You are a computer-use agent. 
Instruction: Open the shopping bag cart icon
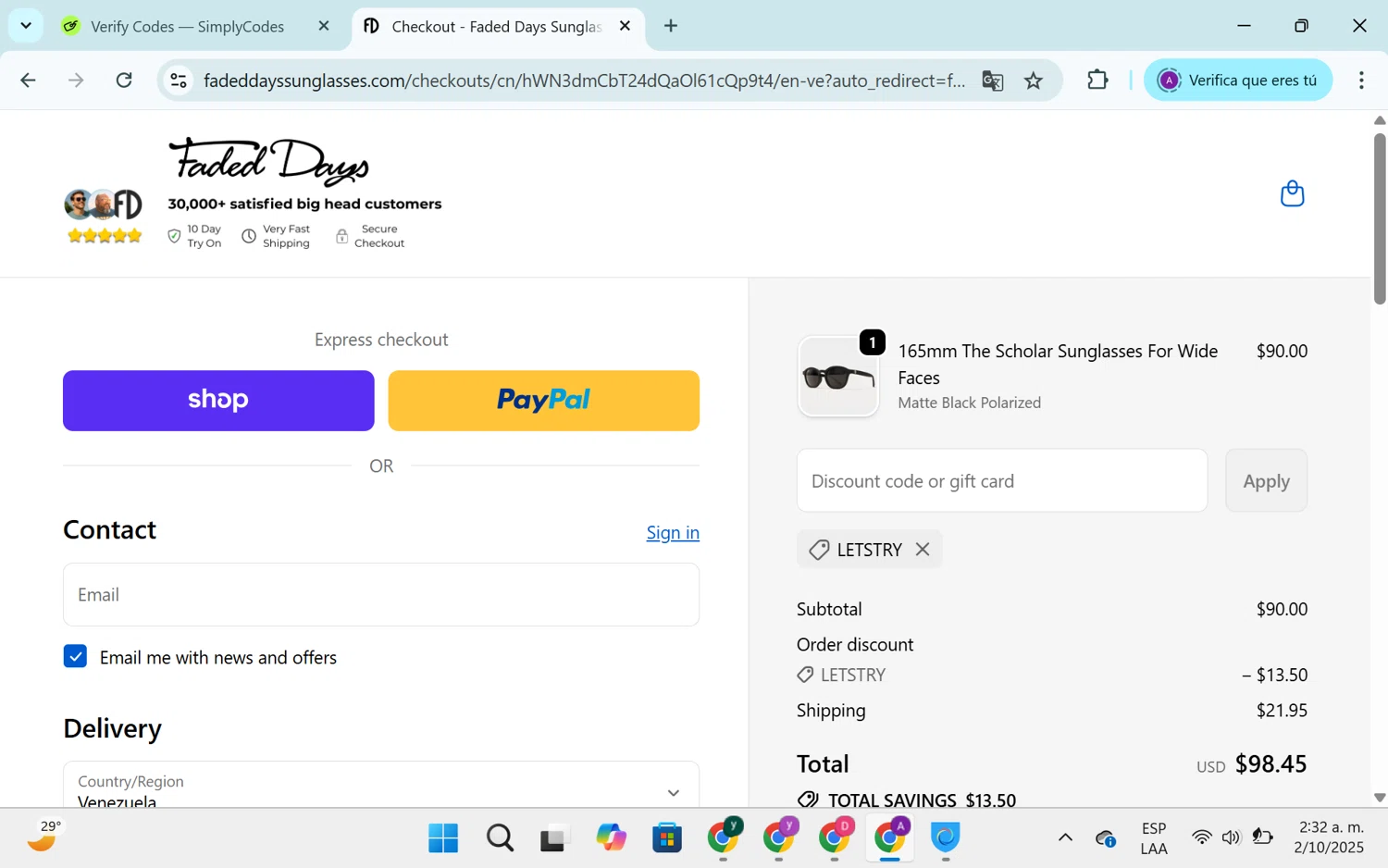point(1292,193)
